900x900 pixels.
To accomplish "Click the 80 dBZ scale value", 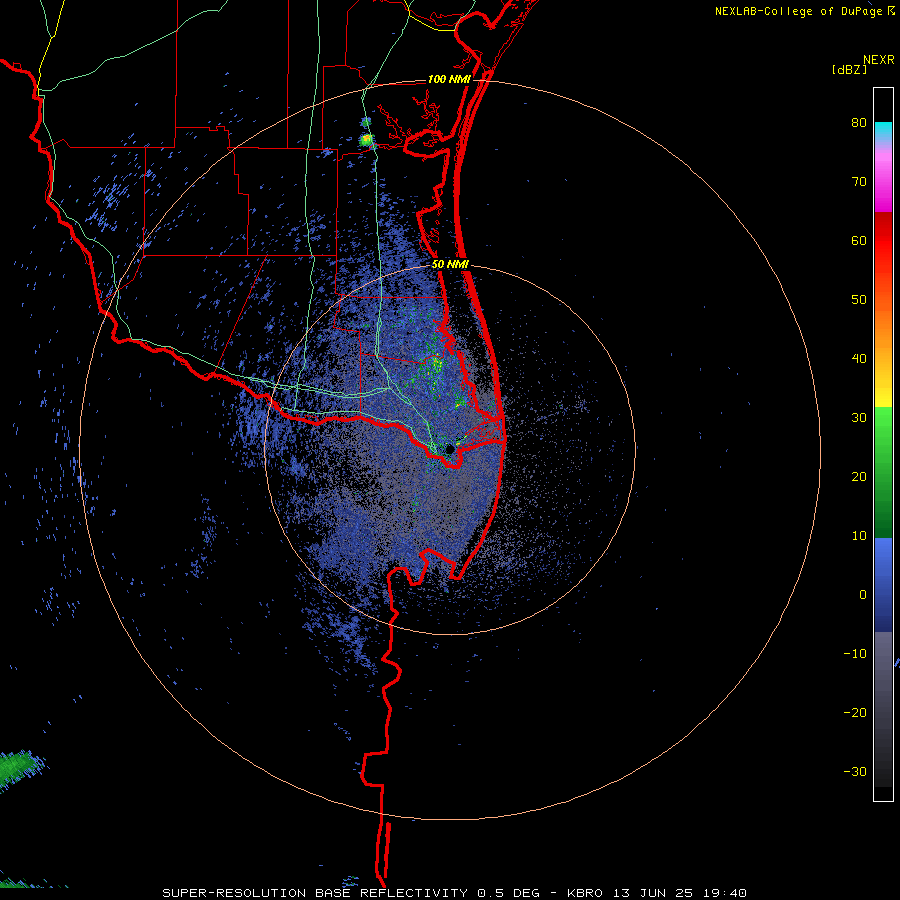I will [859, 123].
